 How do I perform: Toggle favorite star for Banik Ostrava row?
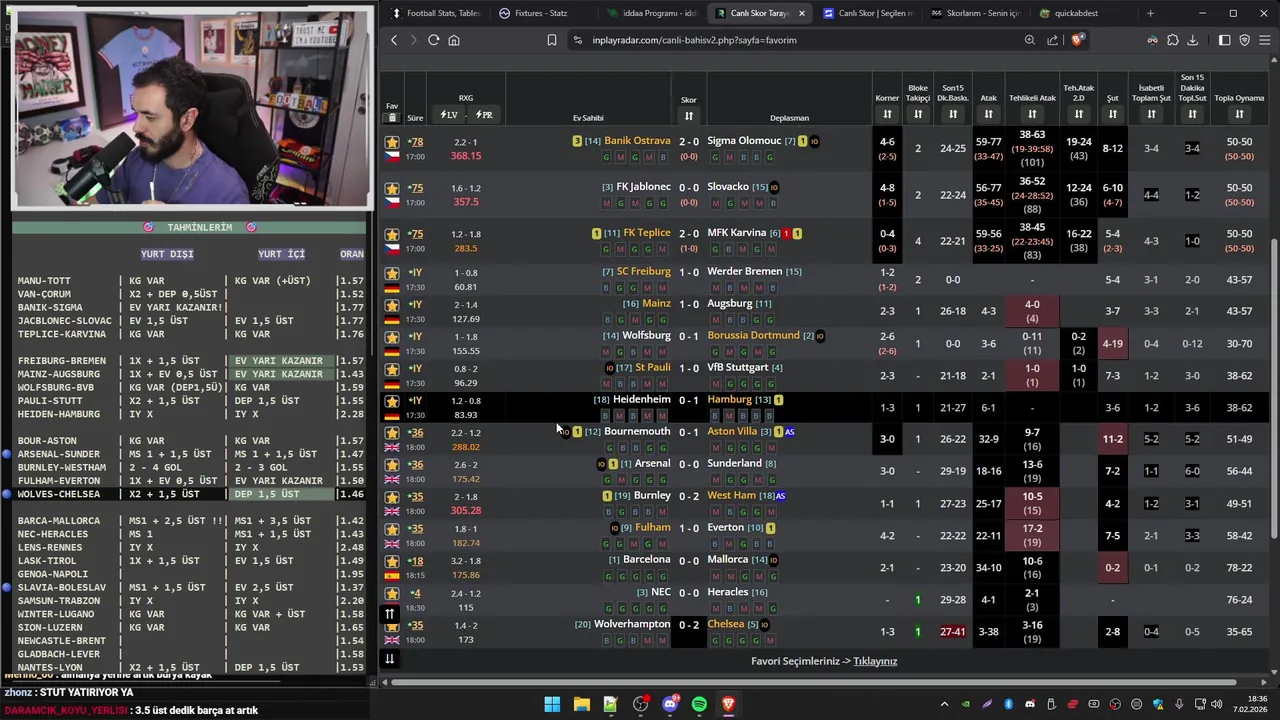click(x=392, y=143)
